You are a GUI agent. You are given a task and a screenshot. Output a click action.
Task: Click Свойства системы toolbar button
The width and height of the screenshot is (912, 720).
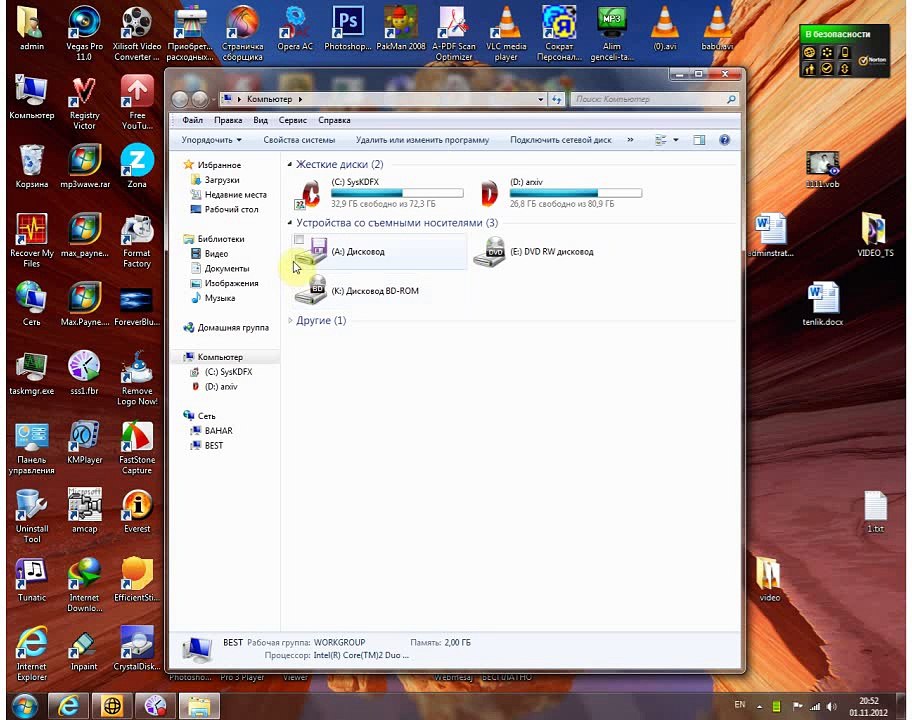(x=299, y=140)
